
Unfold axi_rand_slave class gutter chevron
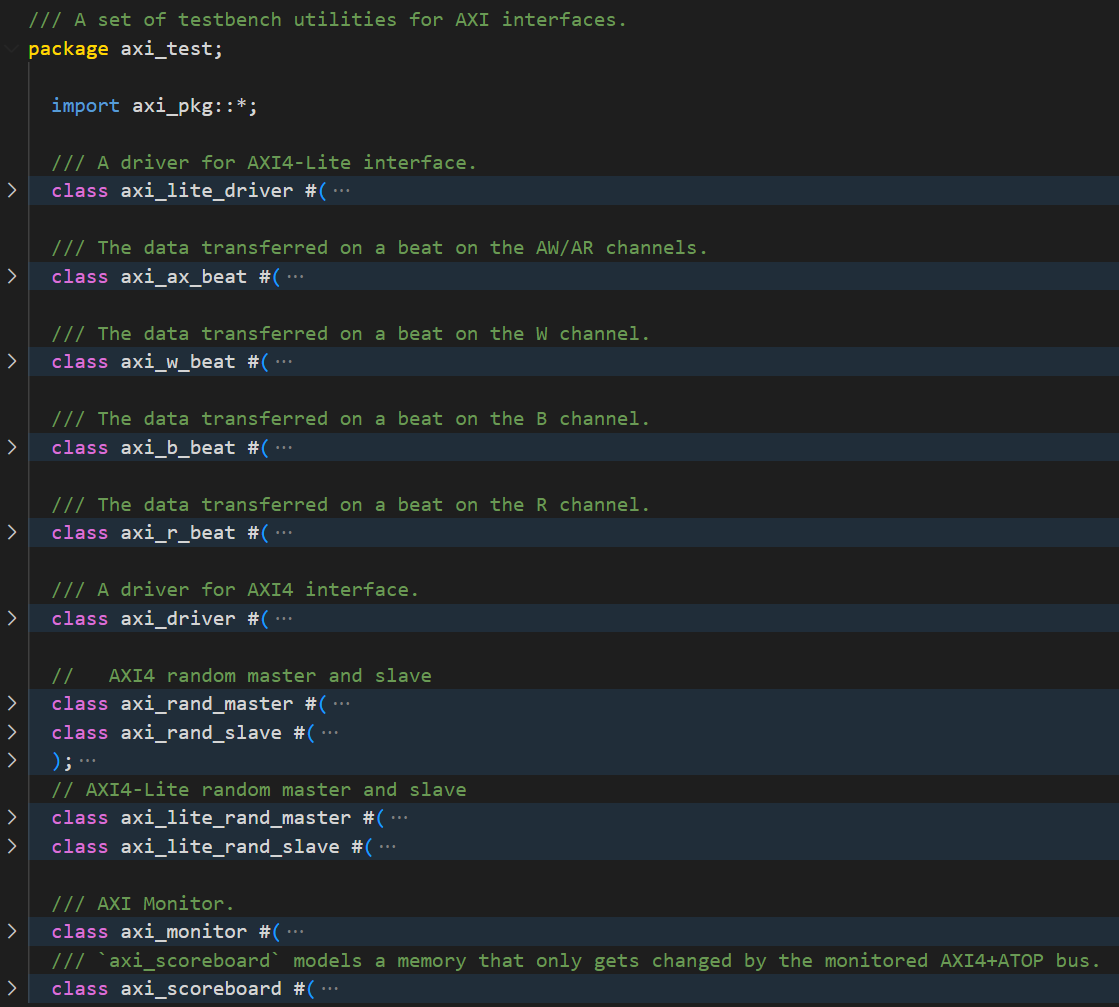pos(12,732)
